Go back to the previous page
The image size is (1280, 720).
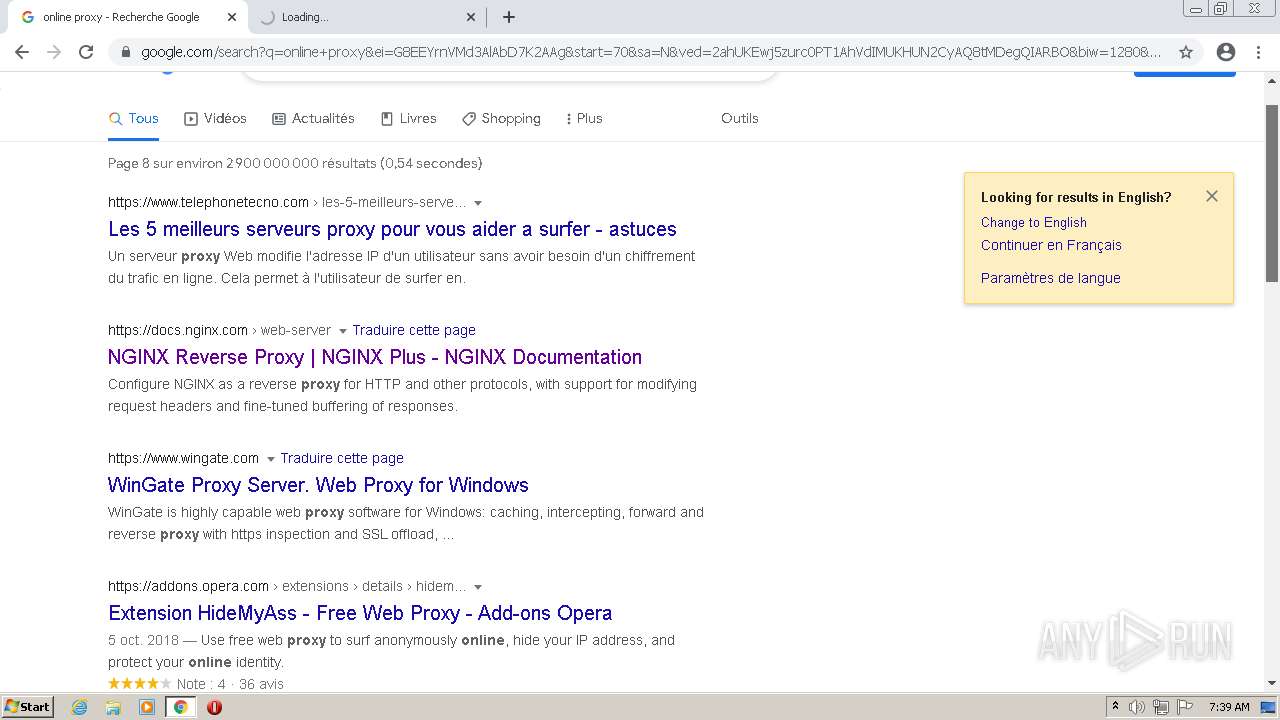pos(22,52)
